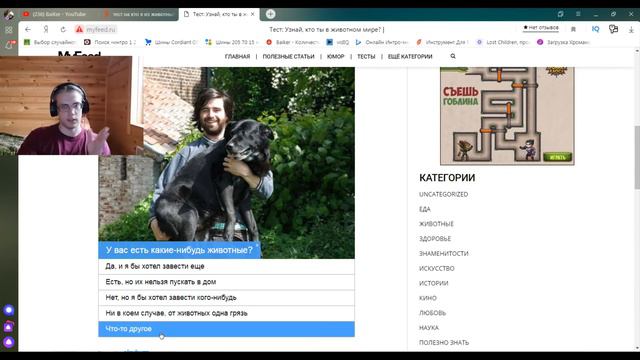Open the ЮМОР menu item
Image resolution: width=640 pixels, height=360 pixels.
coord(336,57)
